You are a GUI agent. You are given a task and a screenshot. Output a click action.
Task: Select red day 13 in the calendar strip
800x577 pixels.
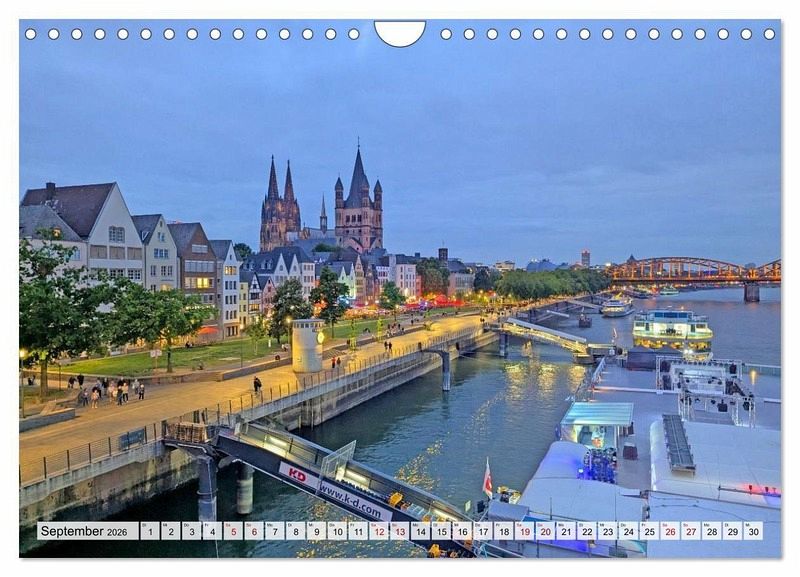(x=399, y=531)
